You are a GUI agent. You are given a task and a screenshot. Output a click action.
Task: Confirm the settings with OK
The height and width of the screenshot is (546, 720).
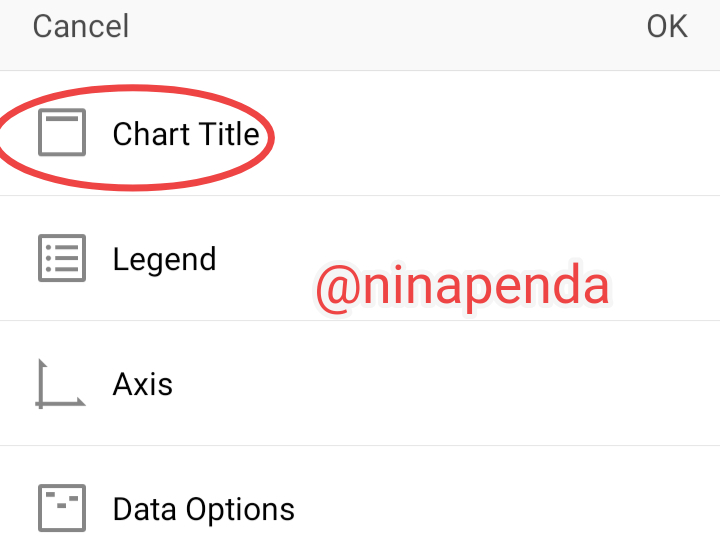[667, 26]
